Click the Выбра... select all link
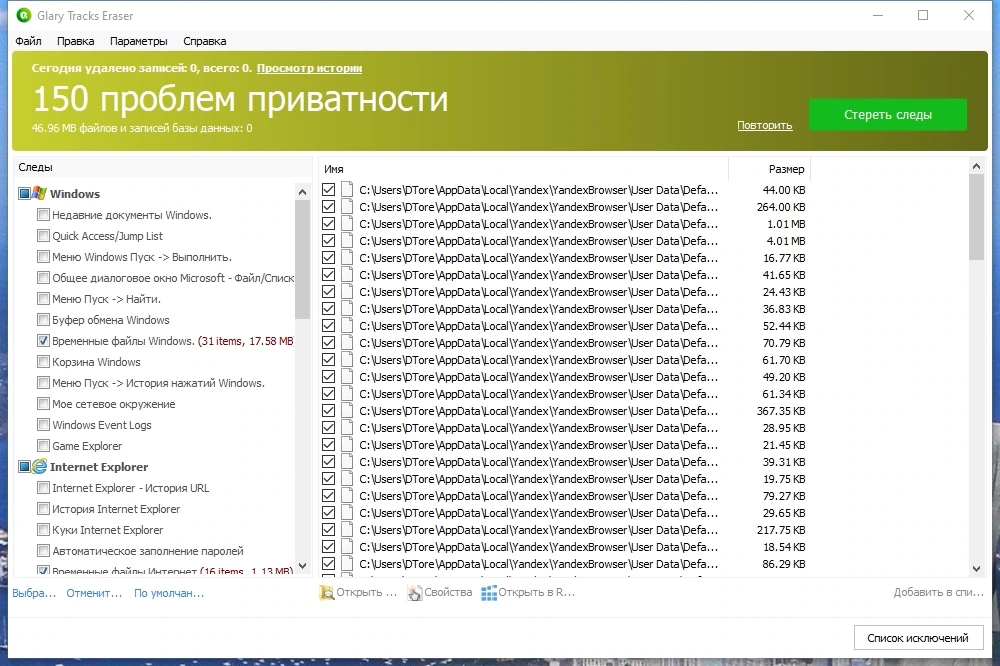 [x=34, y=593]
